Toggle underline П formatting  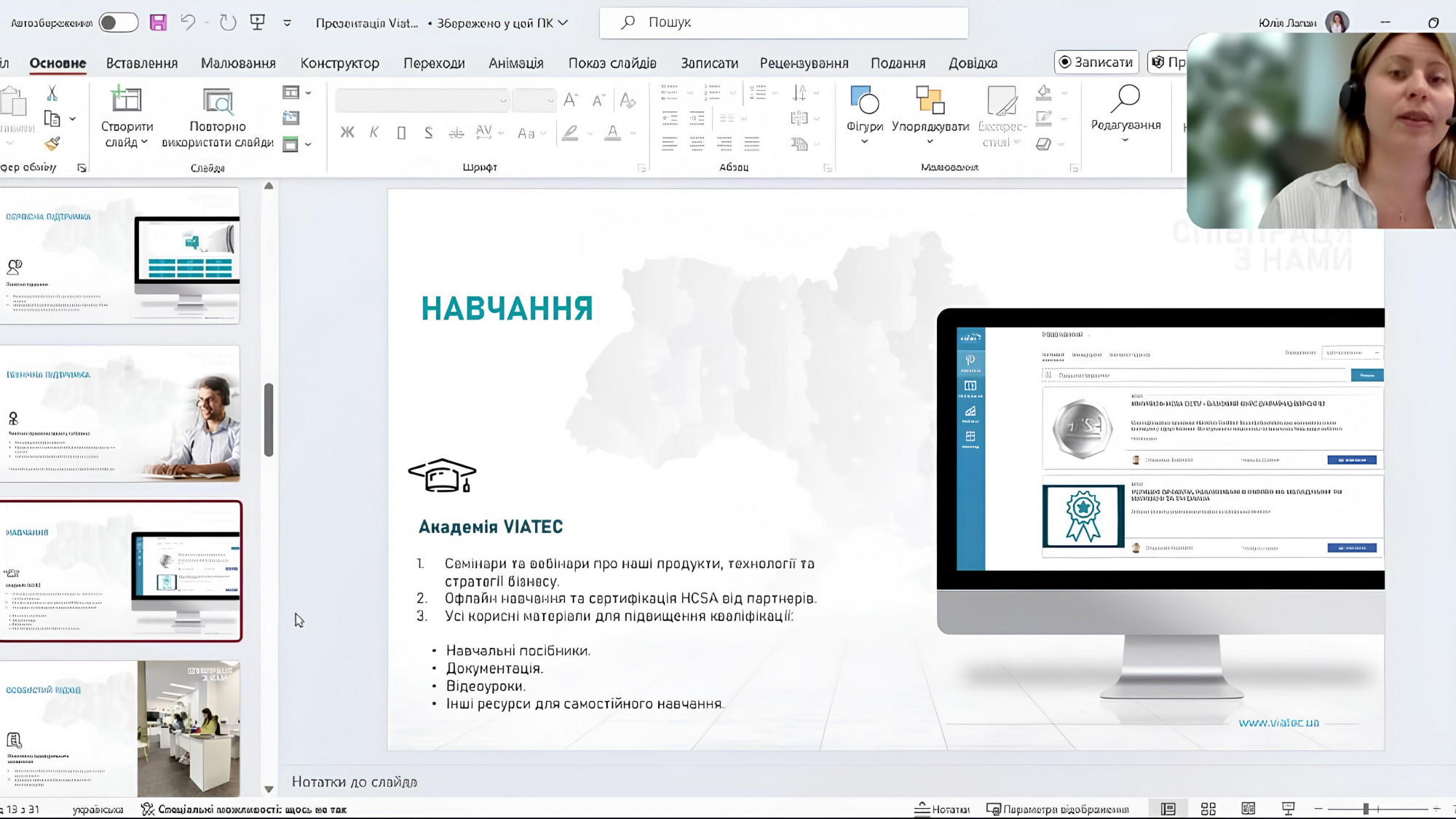[x=401, y=132]
